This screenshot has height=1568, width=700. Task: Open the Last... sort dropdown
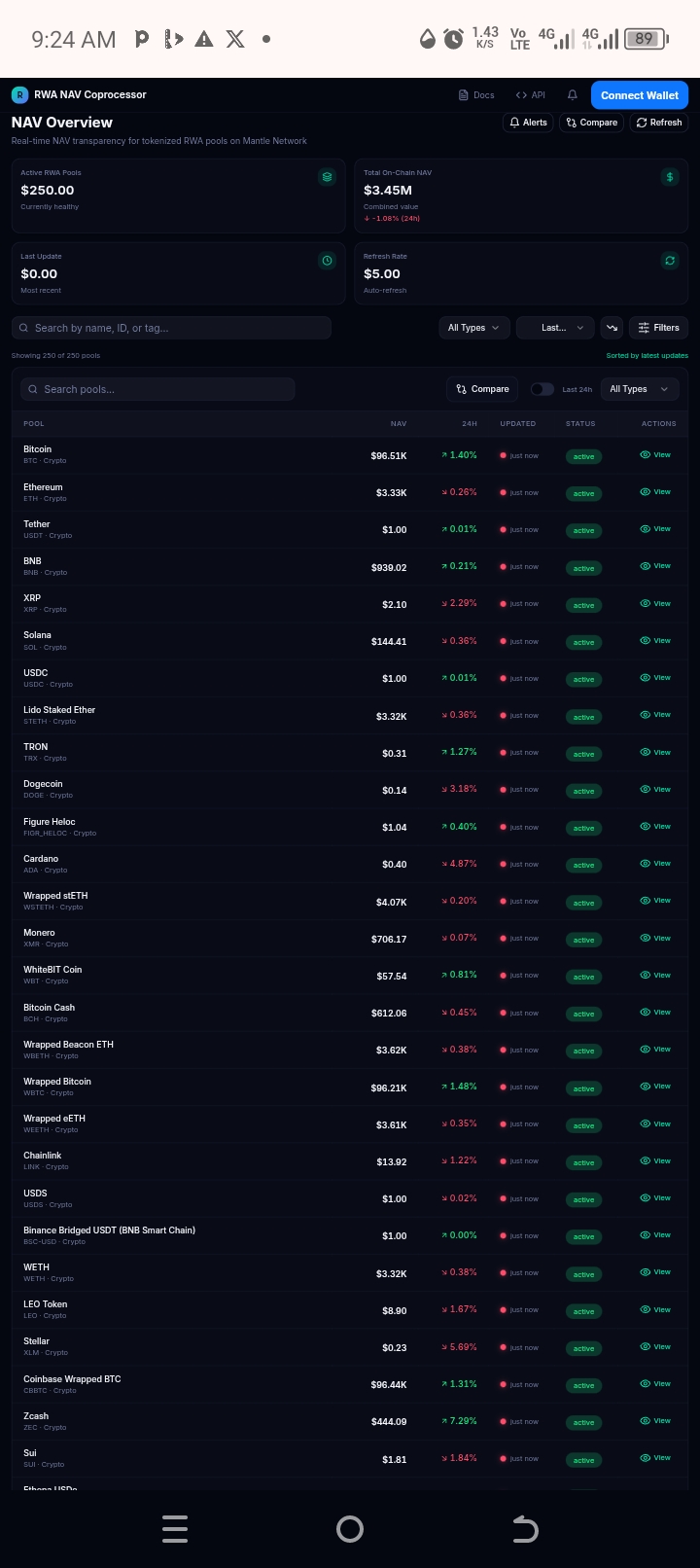[554, 328]
